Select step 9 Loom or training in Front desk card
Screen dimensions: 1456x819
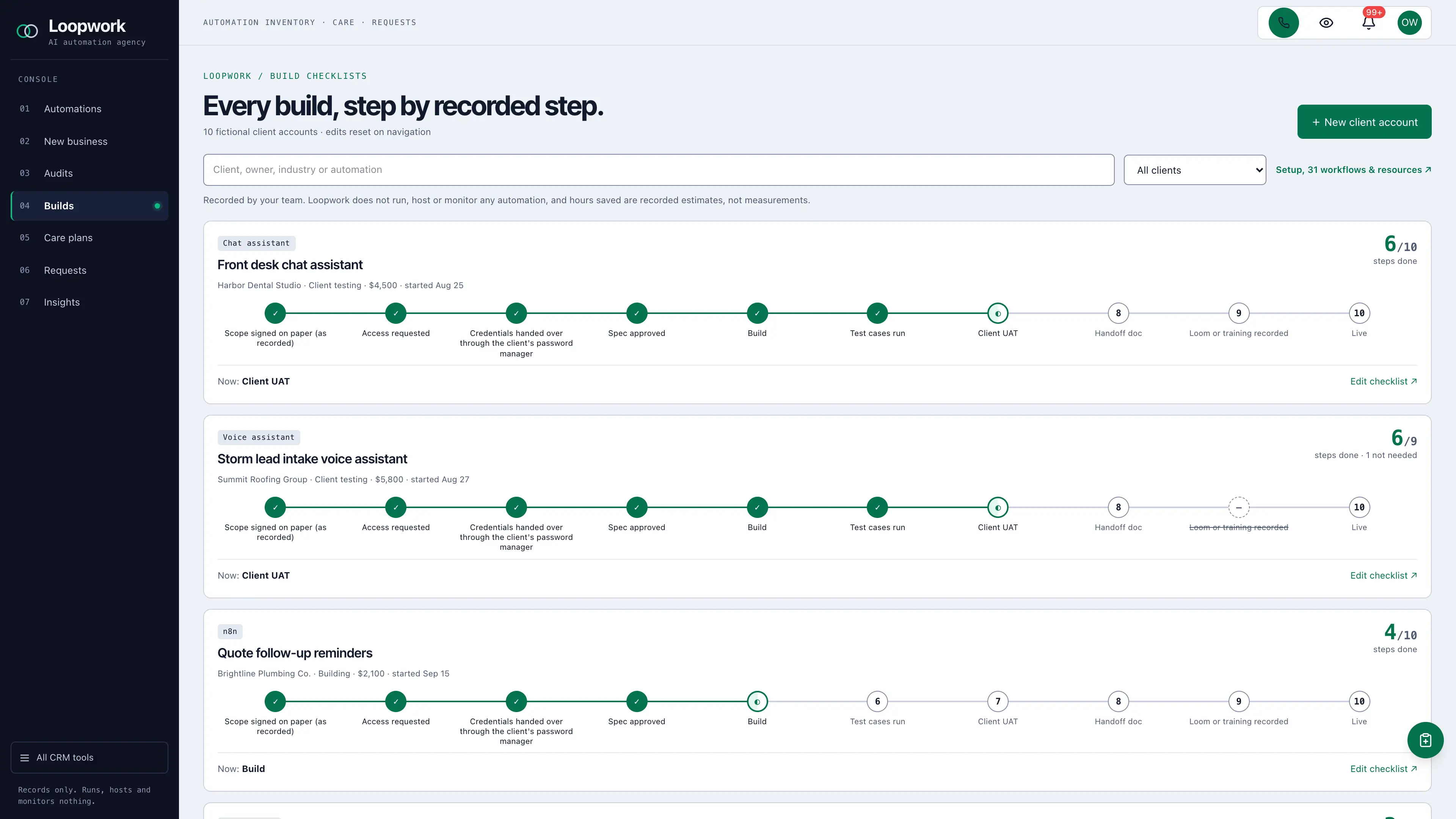click(x=1238, y=313)
